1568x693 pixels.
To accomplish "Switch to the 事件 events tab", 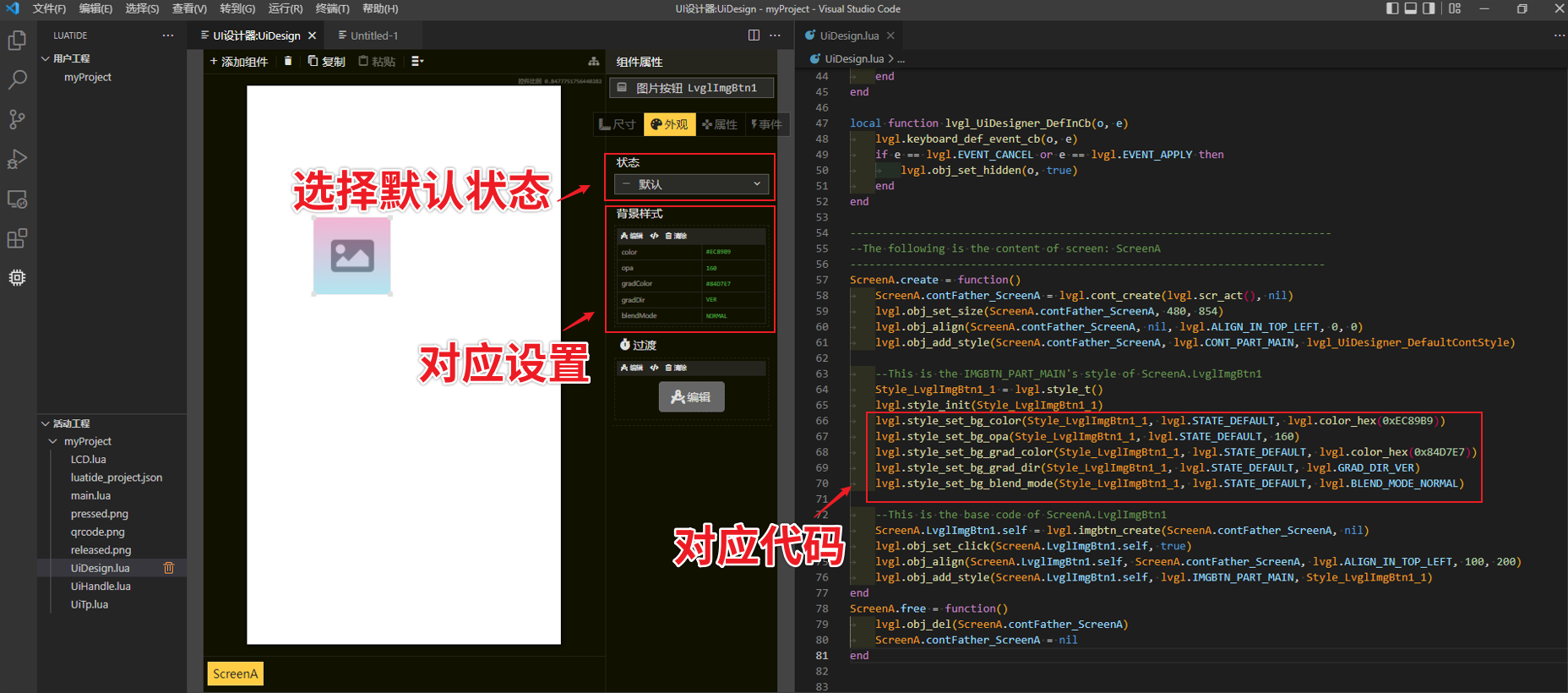I will point(767,124).
